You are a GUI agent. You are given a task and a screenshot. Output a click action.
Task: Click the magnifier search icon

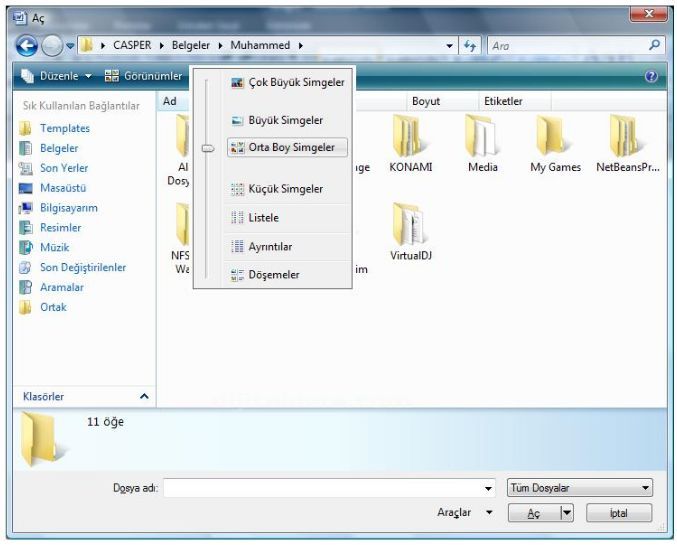point(655,45)
